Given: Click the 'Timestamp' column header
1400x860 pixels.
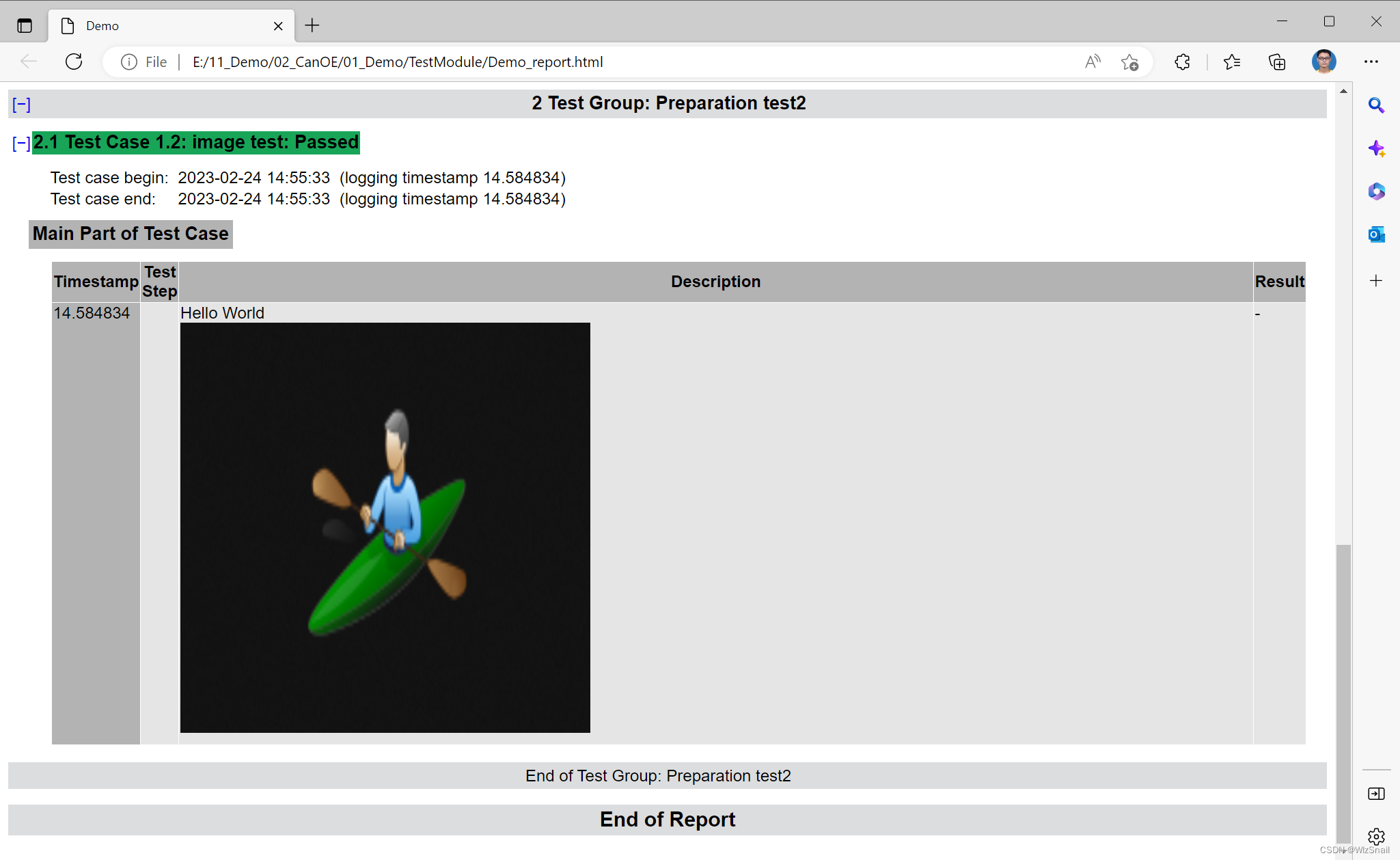Looking at the screenshot, I should tap(96, 282).
